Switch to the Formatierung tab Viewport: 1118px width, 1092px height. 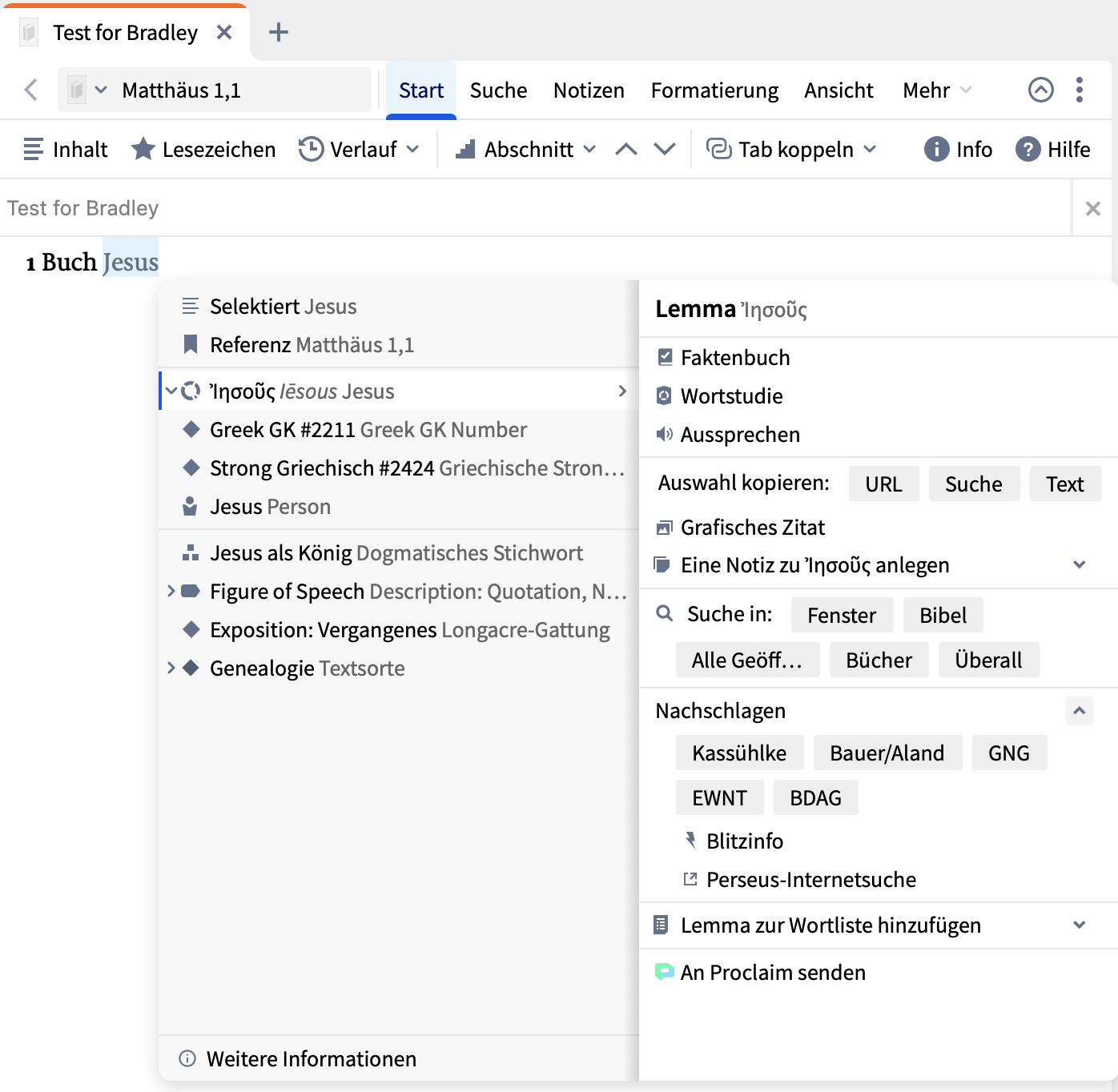714,90
